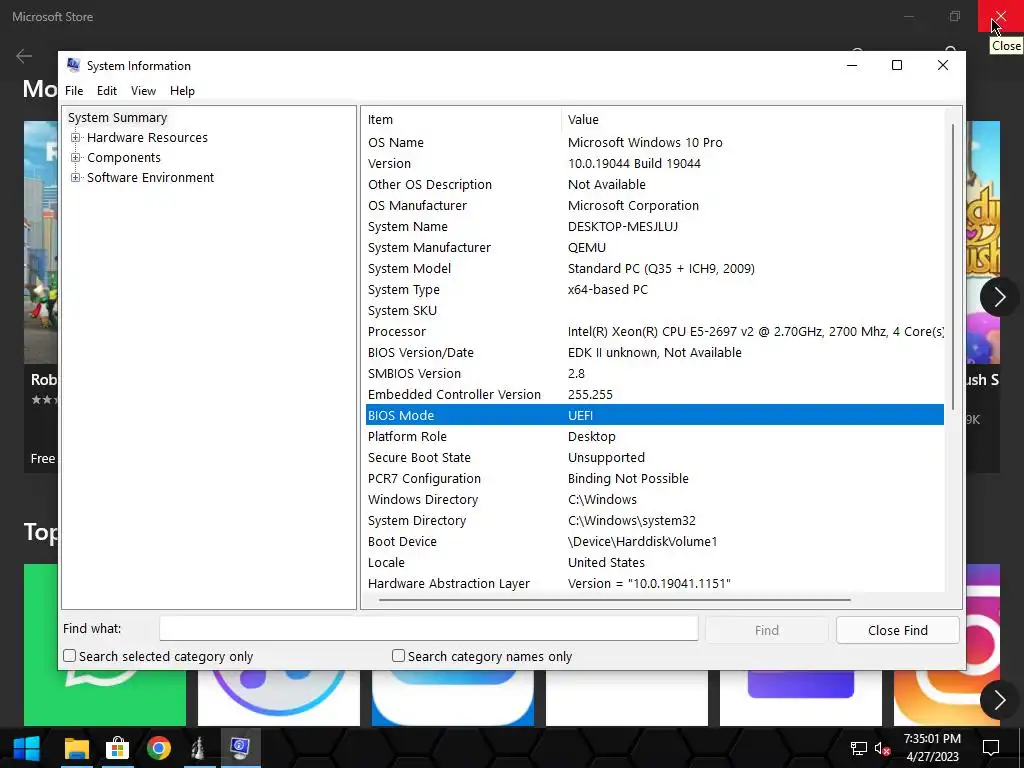The height and width of the screenshot is (768, 1024).
Task: Click the muted volume tray icon
Action: [882, 749]
